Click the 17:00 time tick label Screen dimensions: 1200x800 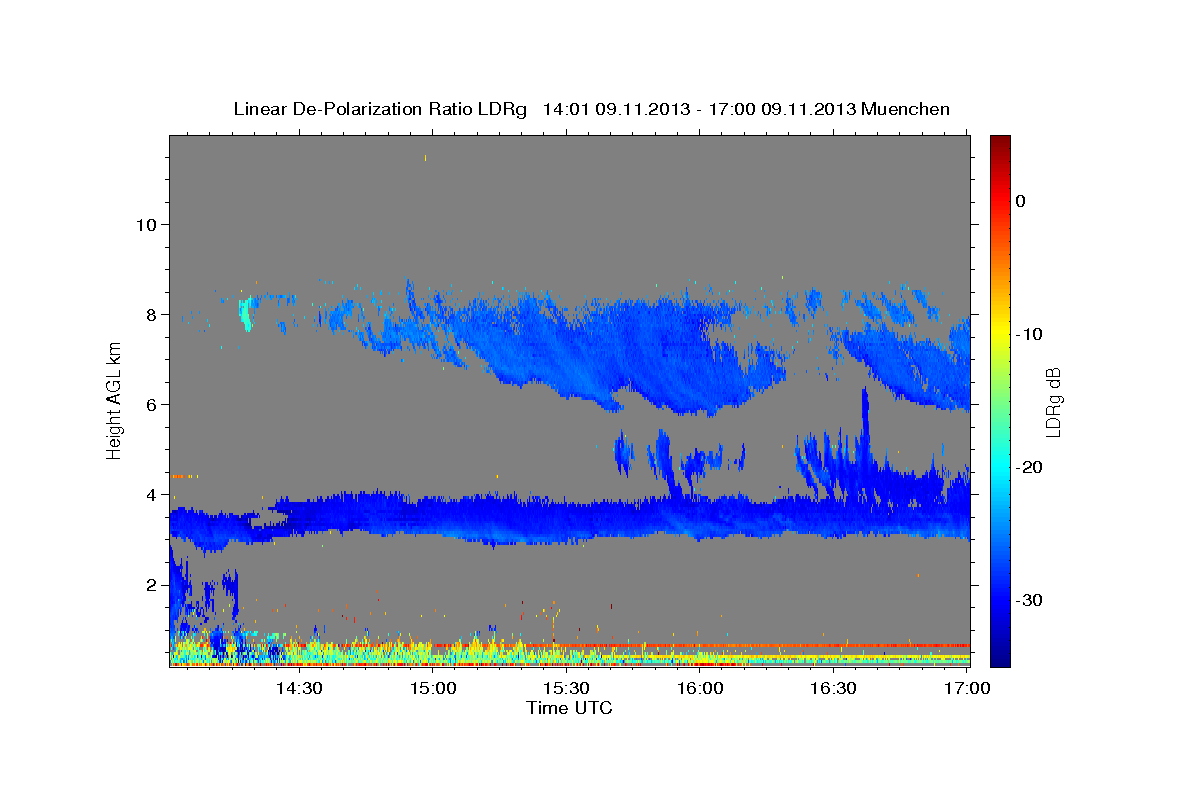pyautogui.click(x=967, y=688)
